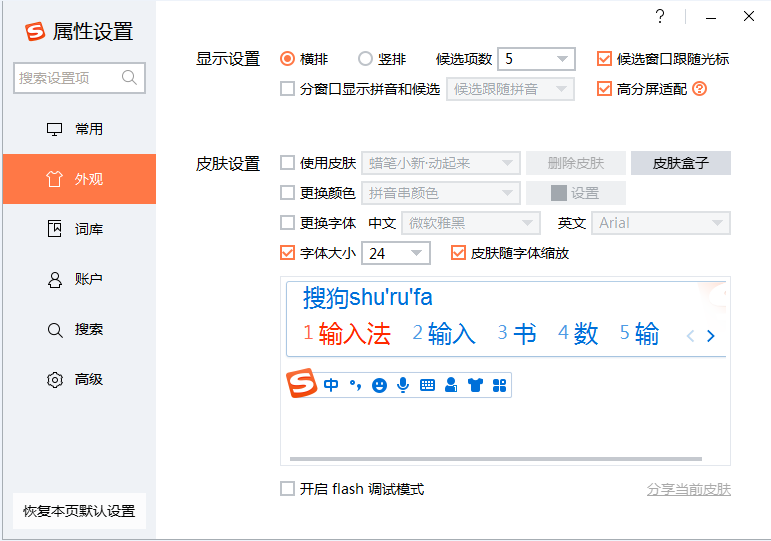Click the Sogou S logo on status bar preview
771x541 pixels.
click(301, 383)
